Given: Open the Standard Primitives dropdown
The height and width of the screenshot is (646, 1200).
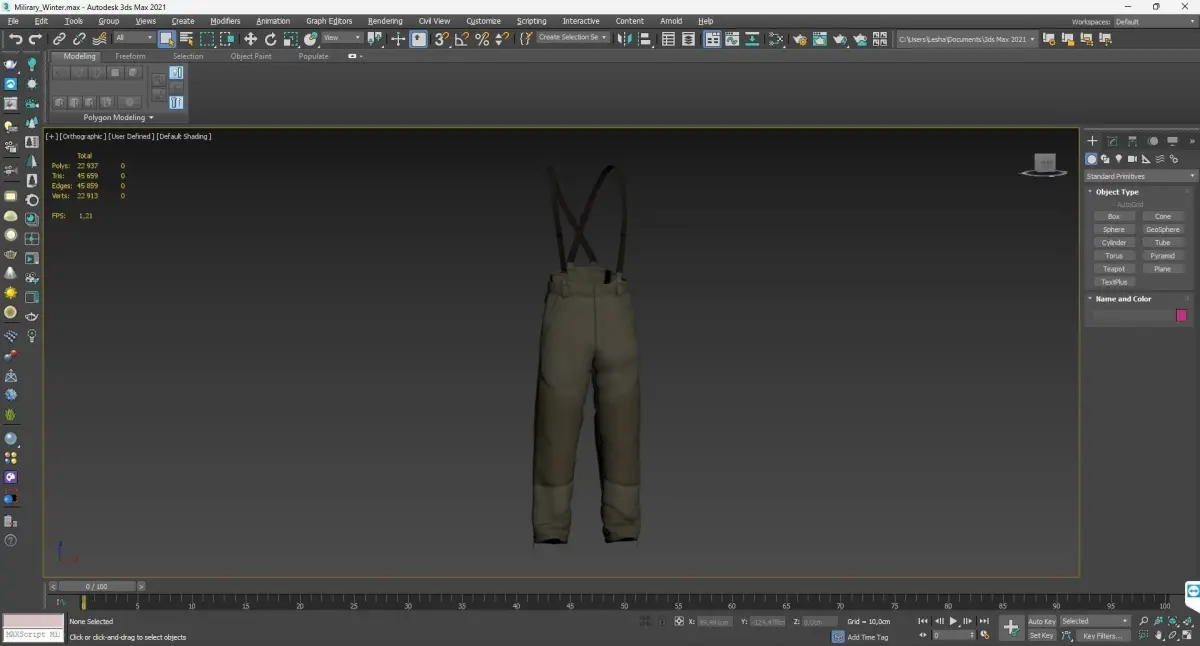Looking at the screenshot, I should coord(1140,176).
